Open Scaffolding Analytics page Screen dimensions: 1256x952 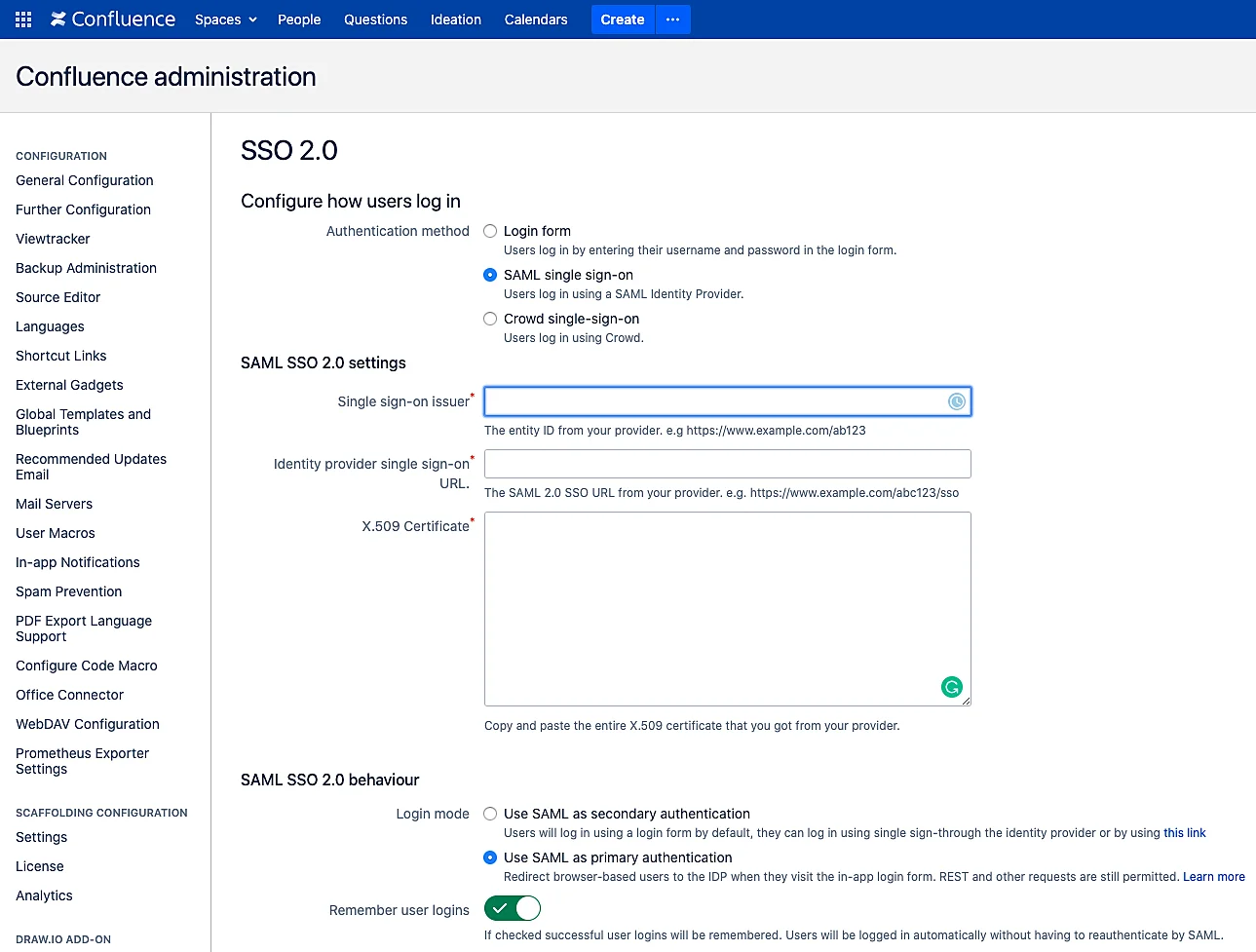(44, 895)
